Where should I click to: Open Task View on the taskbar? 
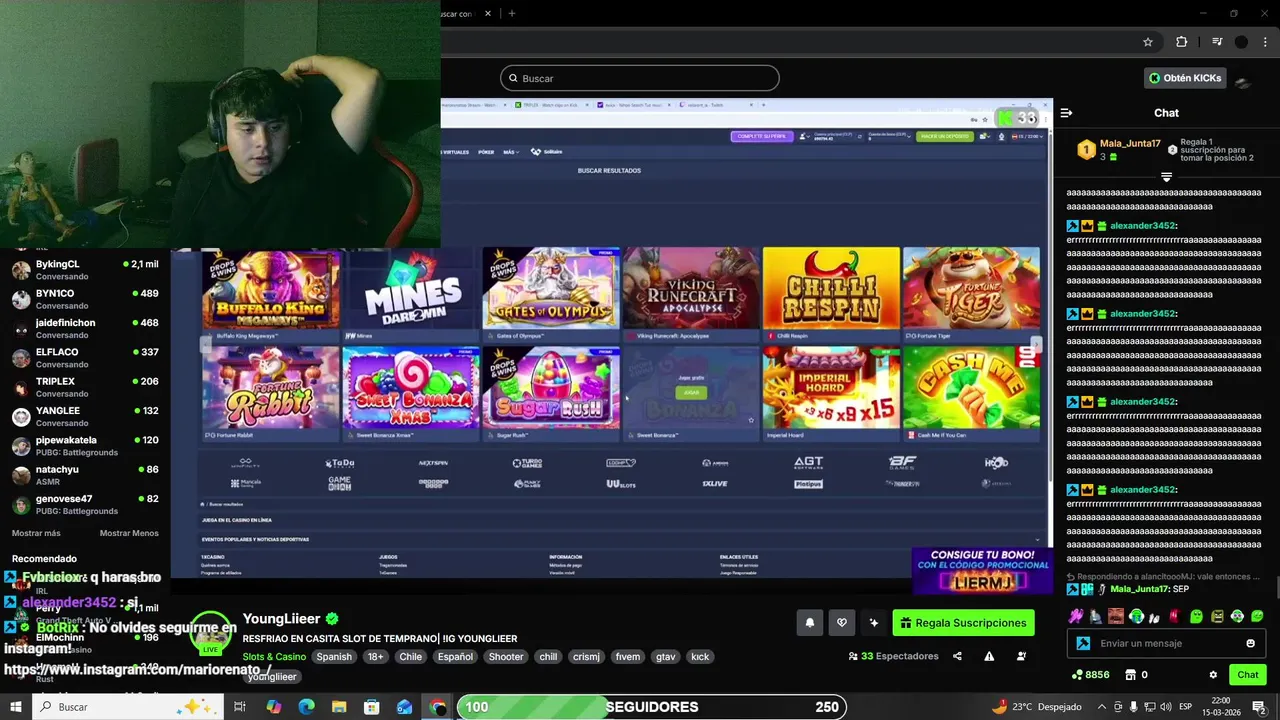[x=240, y=707]
